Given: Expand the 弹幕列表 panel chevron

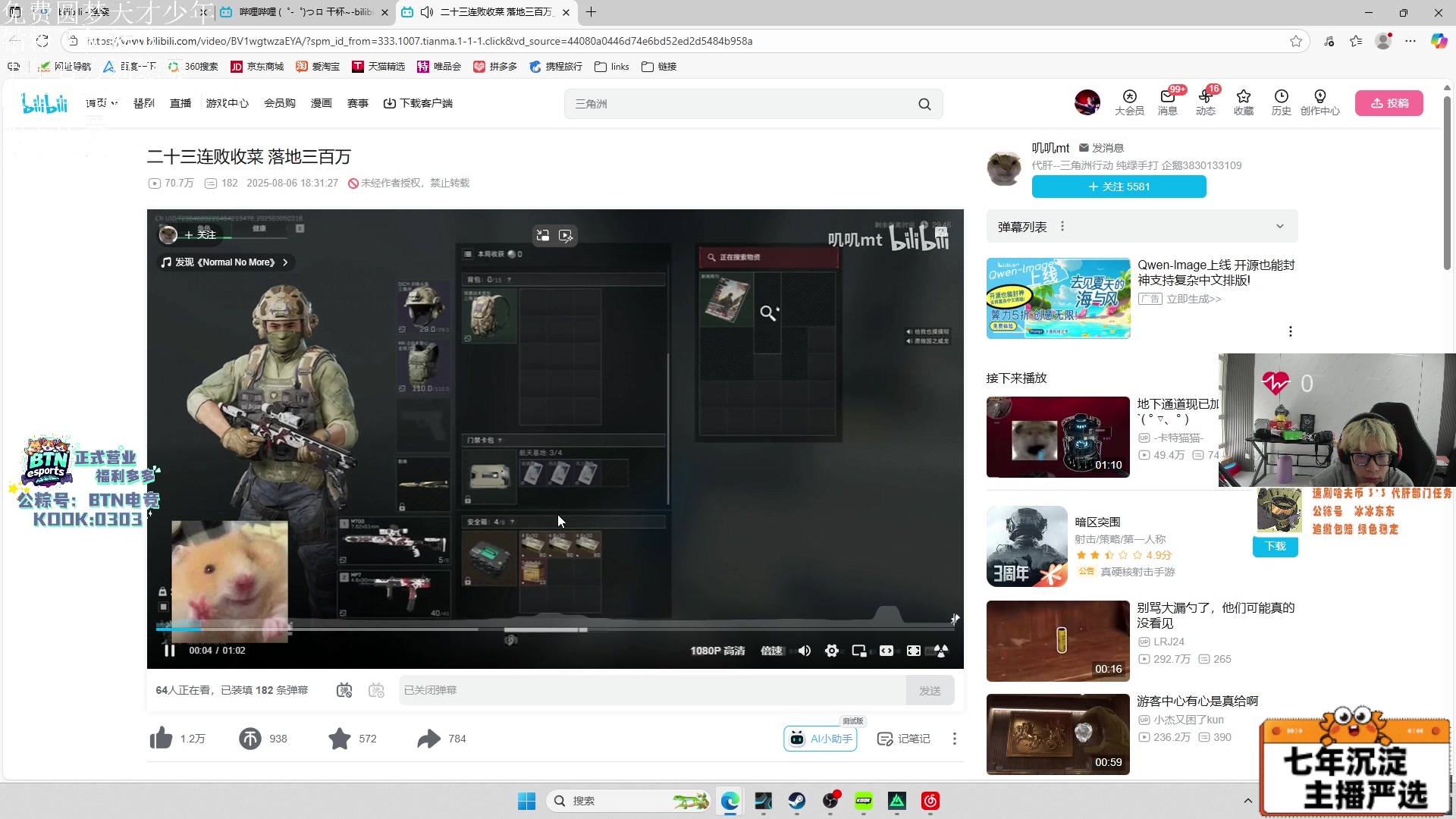Looking at the screenshot, I should tap(1280, 226).
